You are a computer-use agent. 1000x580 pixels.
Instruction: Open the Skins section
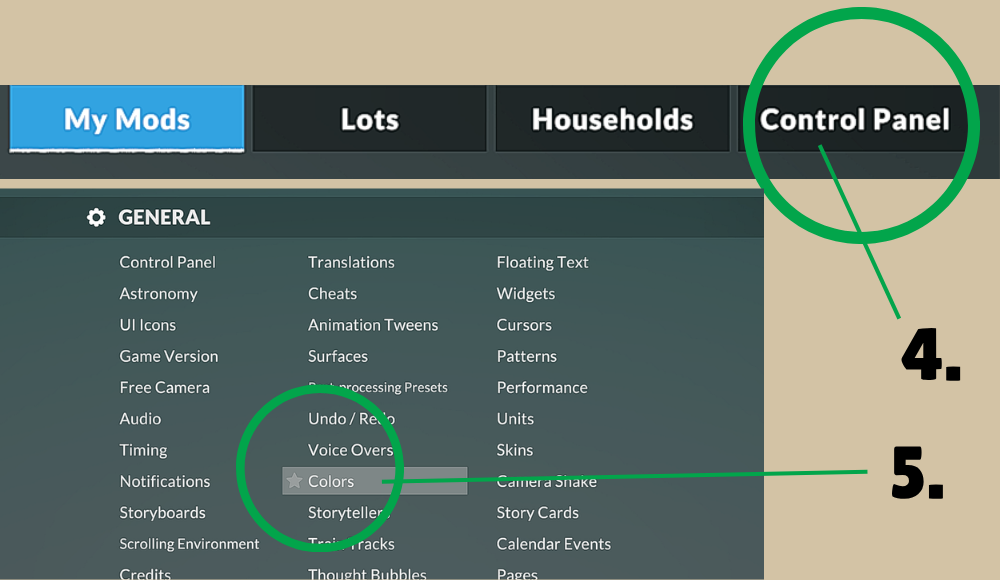point(515,450)
